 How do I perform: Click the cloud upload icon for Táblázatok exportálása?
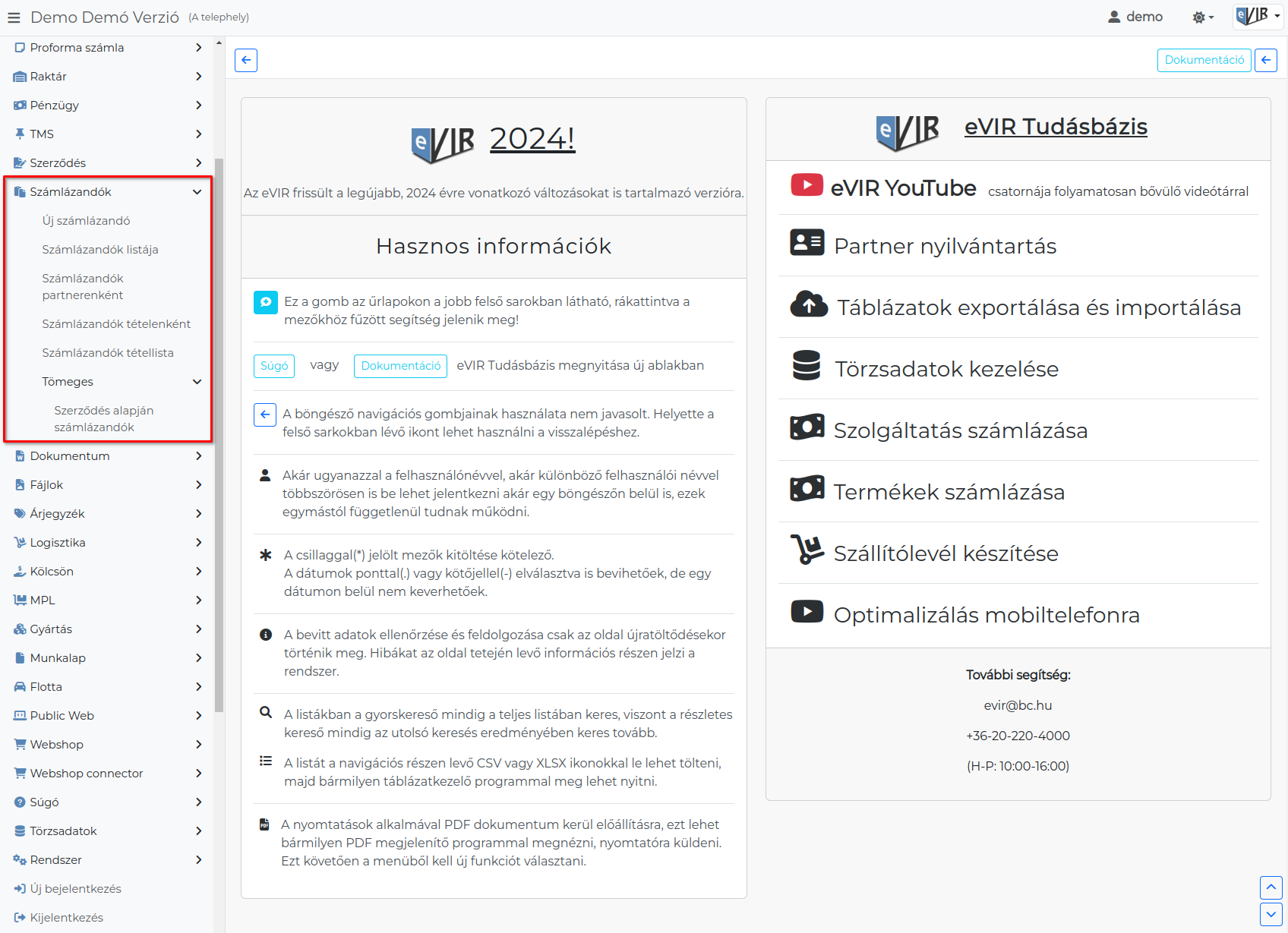click(809, 304)
